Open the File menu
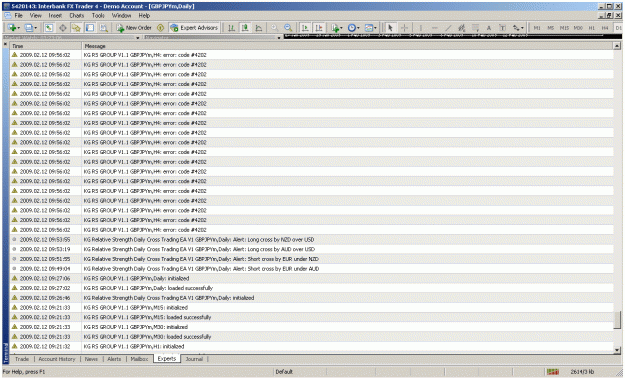625x378 pixels. (18, 16)
